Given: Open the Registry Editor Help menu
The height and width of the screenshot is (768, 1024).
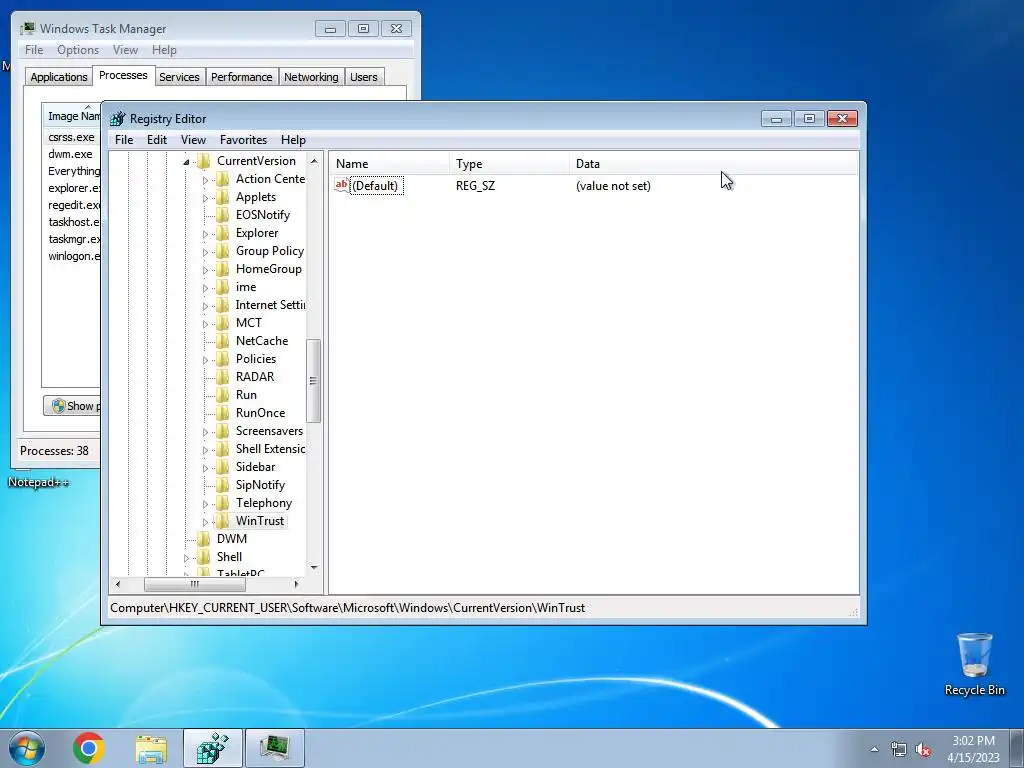Looking at the screenshot, I should coord(293,140).
